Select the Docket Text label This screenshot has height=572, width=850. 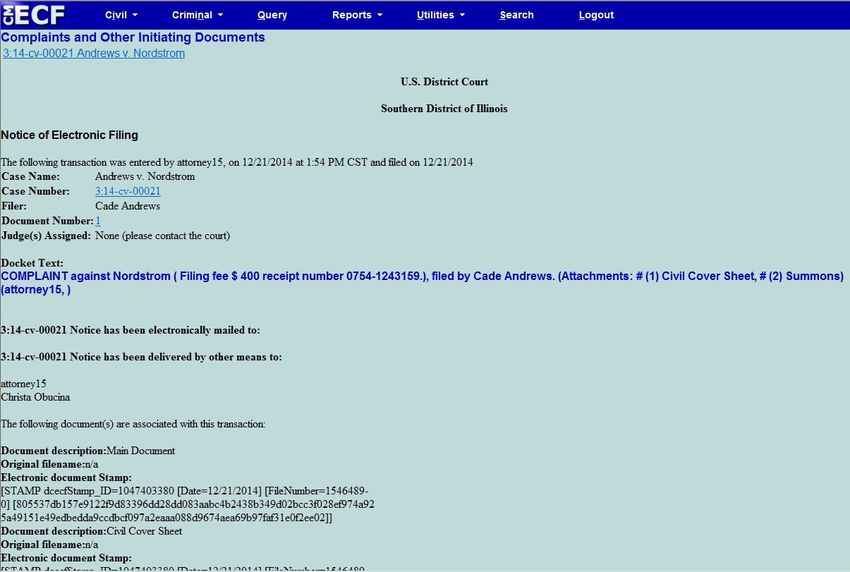[32, 263]
